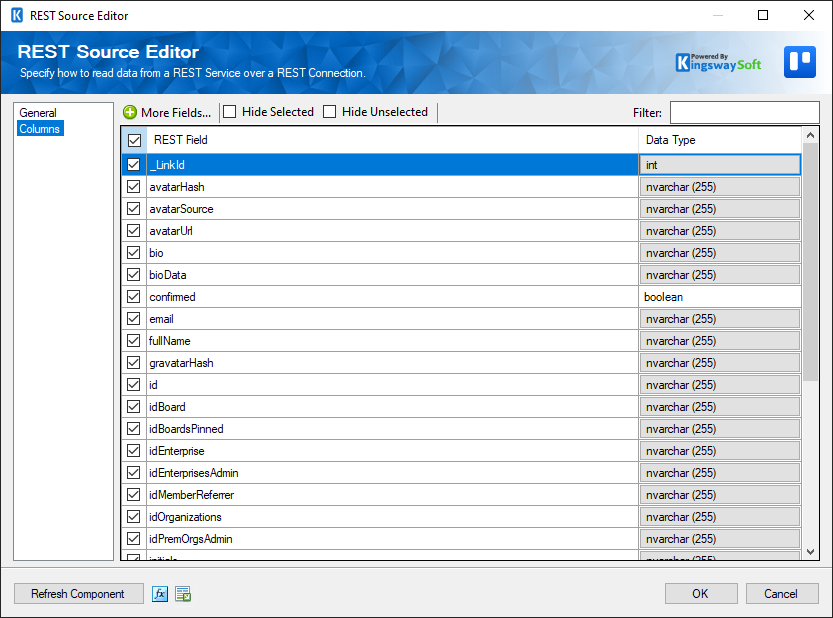Open data type dropdown for avatarUrl

coord(720,231)
